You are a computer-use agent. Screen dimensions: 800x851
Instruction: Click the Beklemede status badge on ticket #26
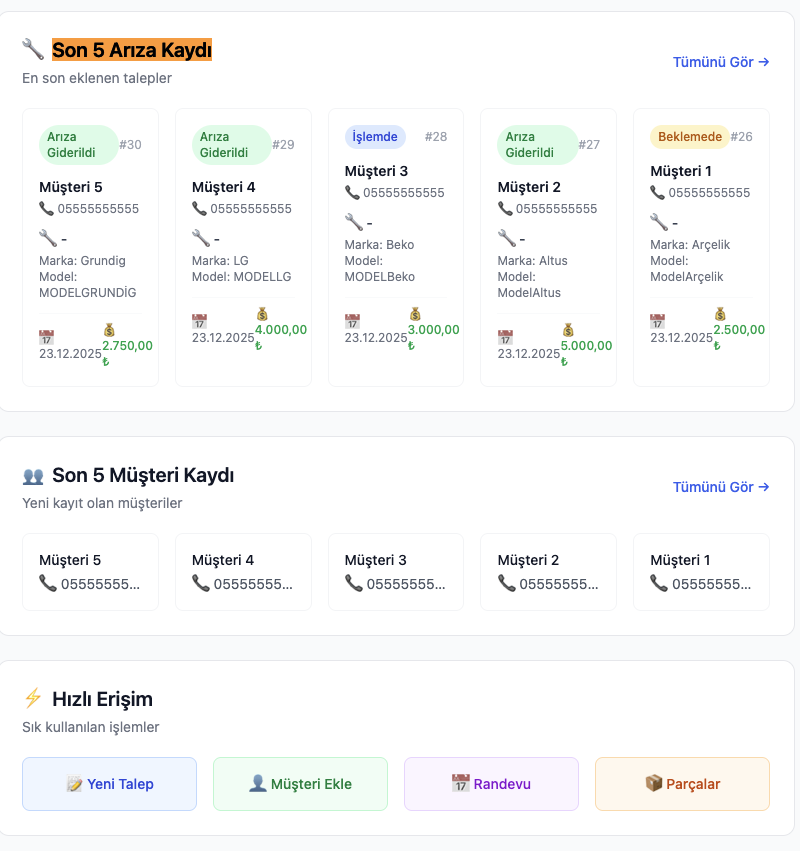coord(689,137)
